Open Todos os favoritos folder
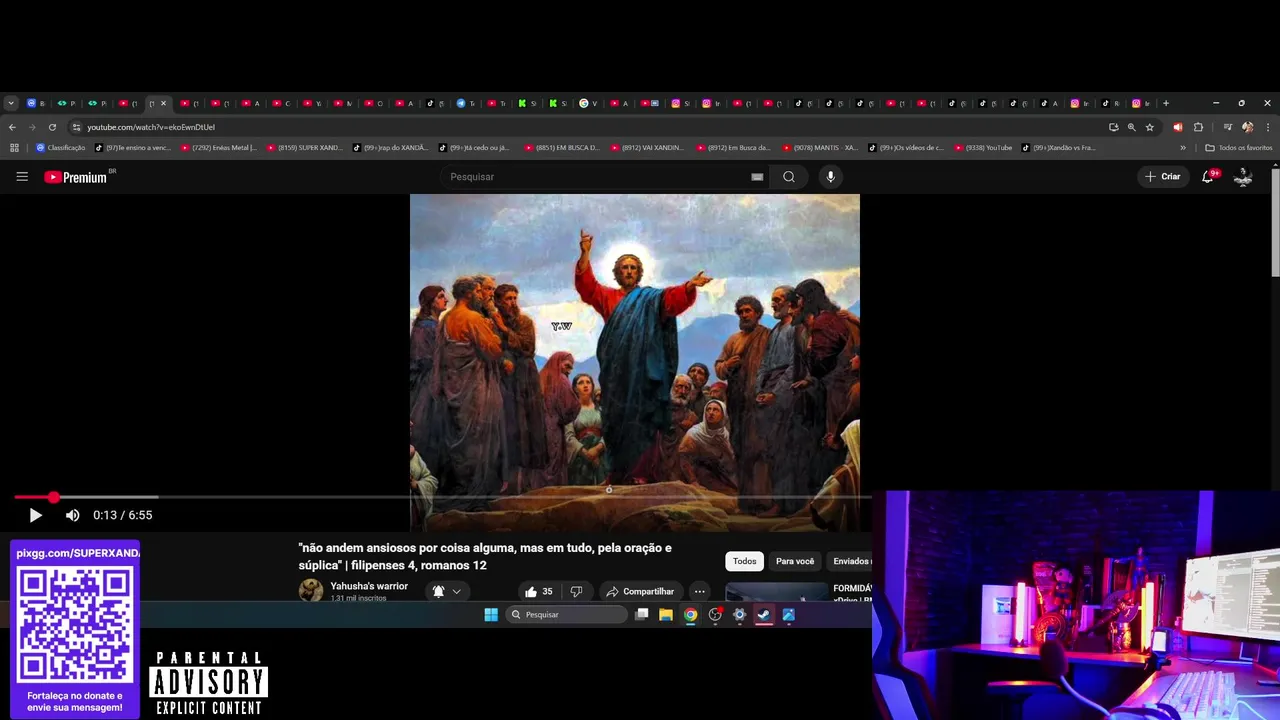The image size is (1280, 720). (1239, 148)
